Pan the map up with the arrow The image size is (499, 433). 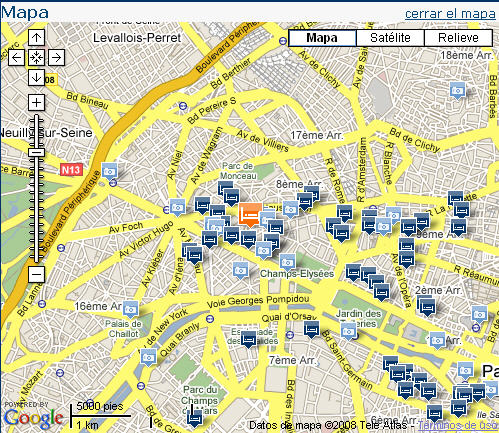coord(36,37)
